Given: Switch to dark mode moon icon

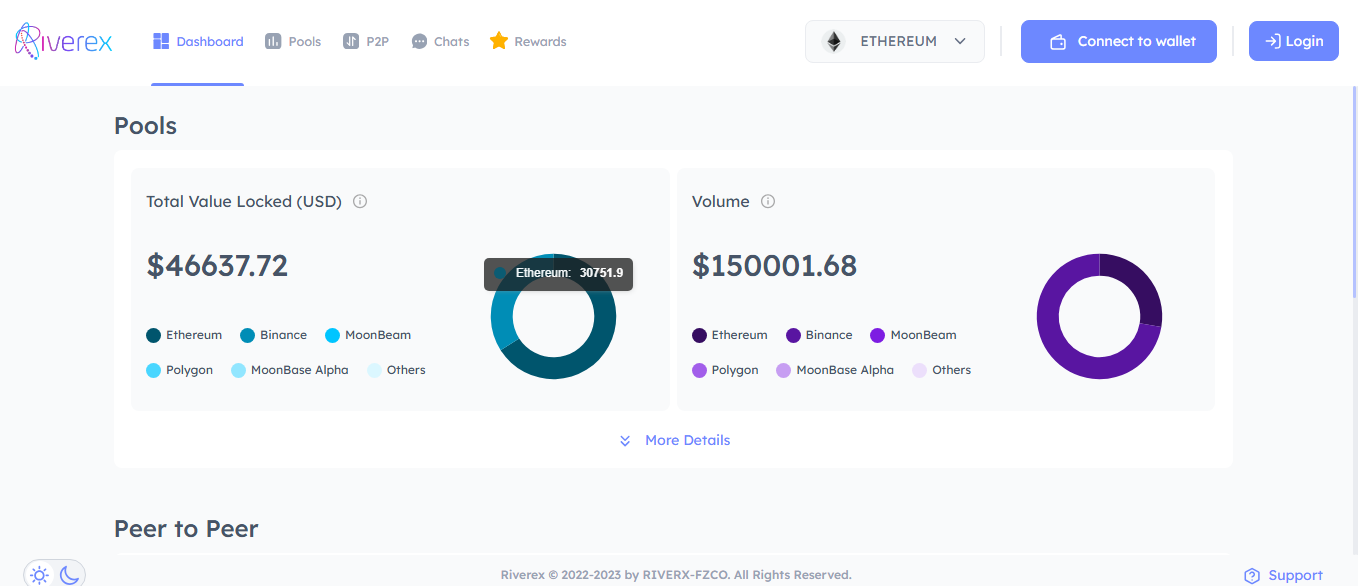Looking at the screenshot, I should (69, 575).
